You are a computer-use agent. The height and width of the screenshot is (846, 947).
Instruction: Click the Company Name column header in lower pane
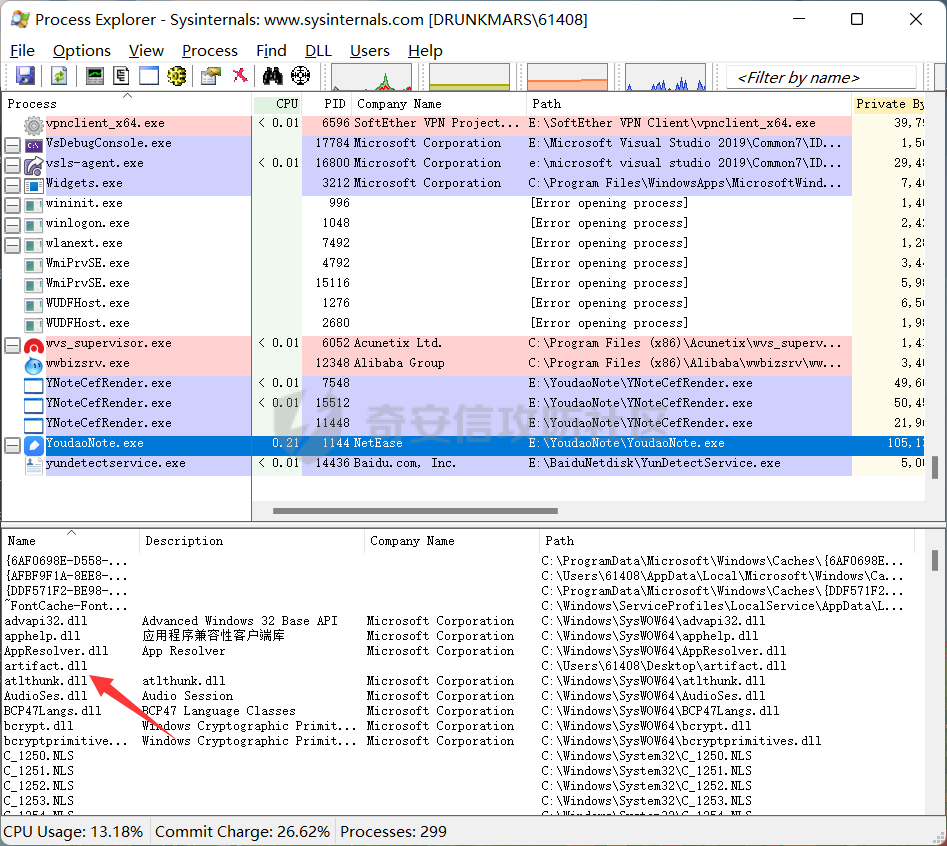coord(412,541)
